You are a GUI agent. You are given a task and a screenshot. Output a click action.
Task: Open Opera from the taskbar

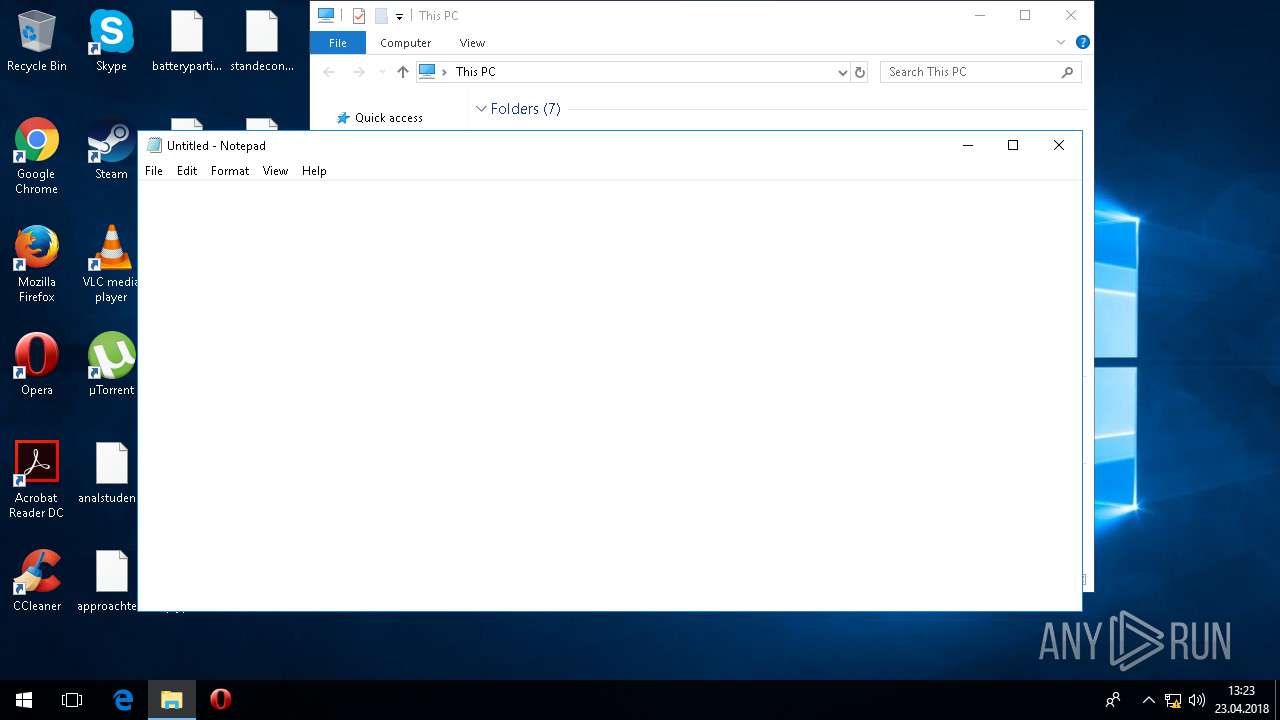(221, 700)
